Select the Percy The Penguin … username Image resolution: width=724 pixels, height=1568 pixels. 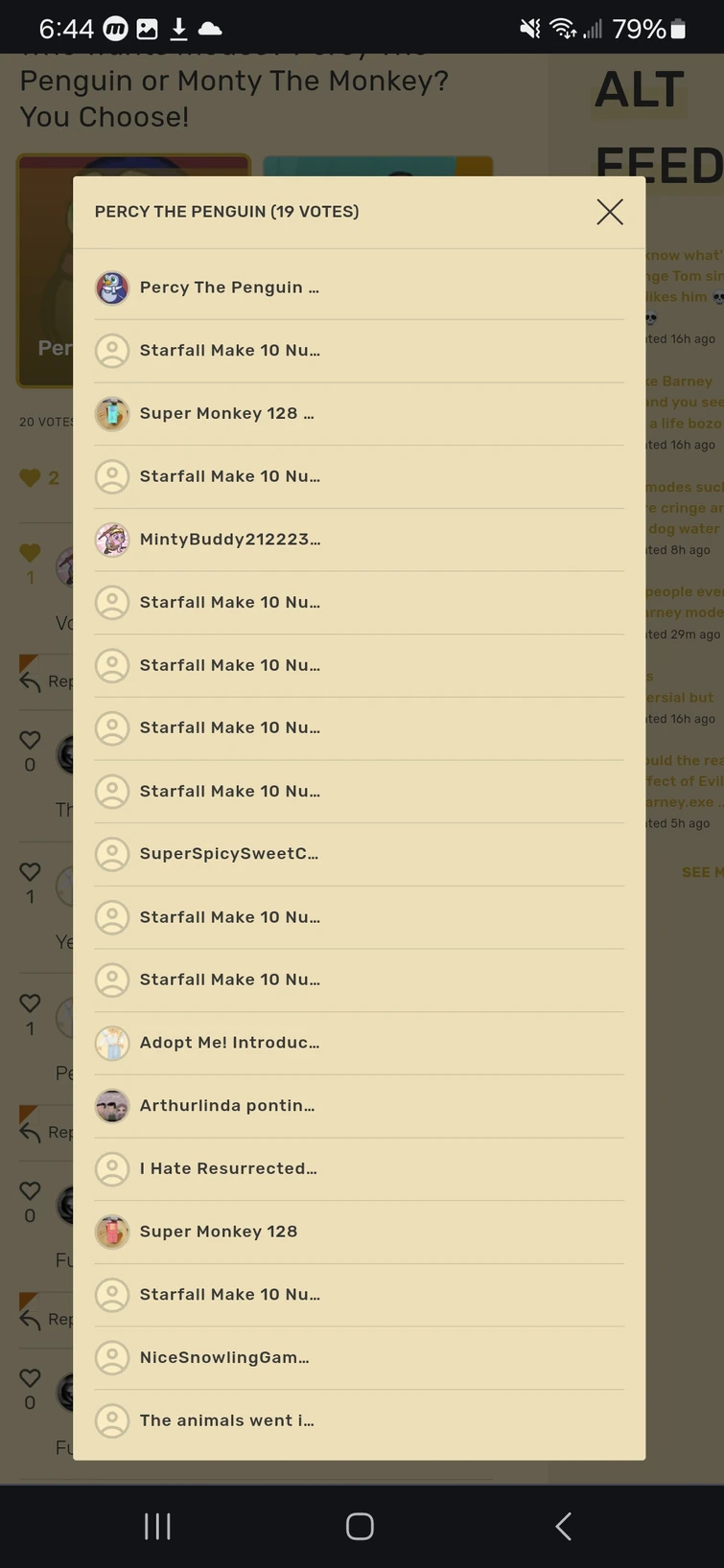pyautogui.click(x=229, y=288)
